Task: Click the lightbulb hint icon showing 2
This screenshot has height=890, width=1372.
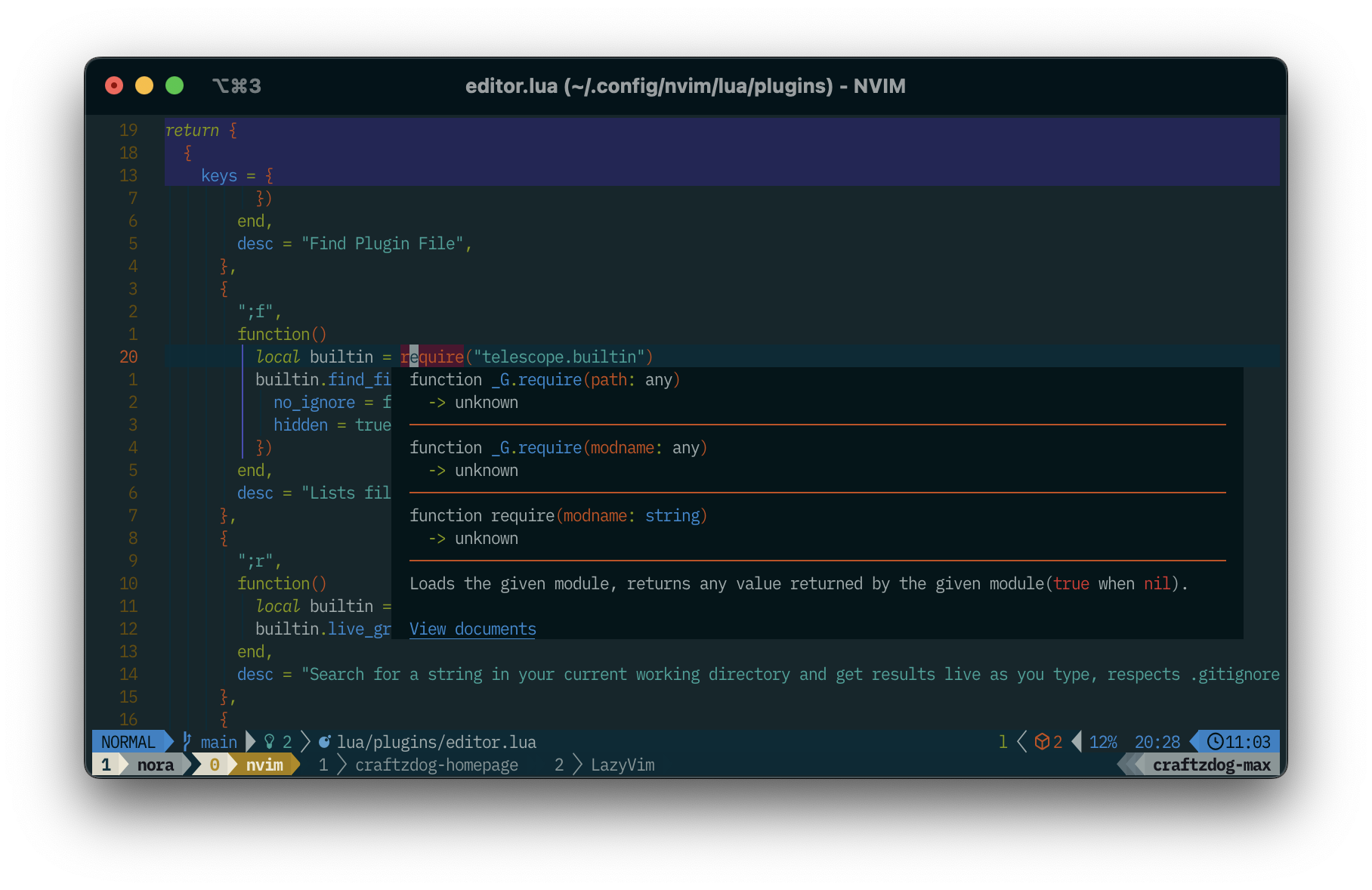Action: pos(270,742)
